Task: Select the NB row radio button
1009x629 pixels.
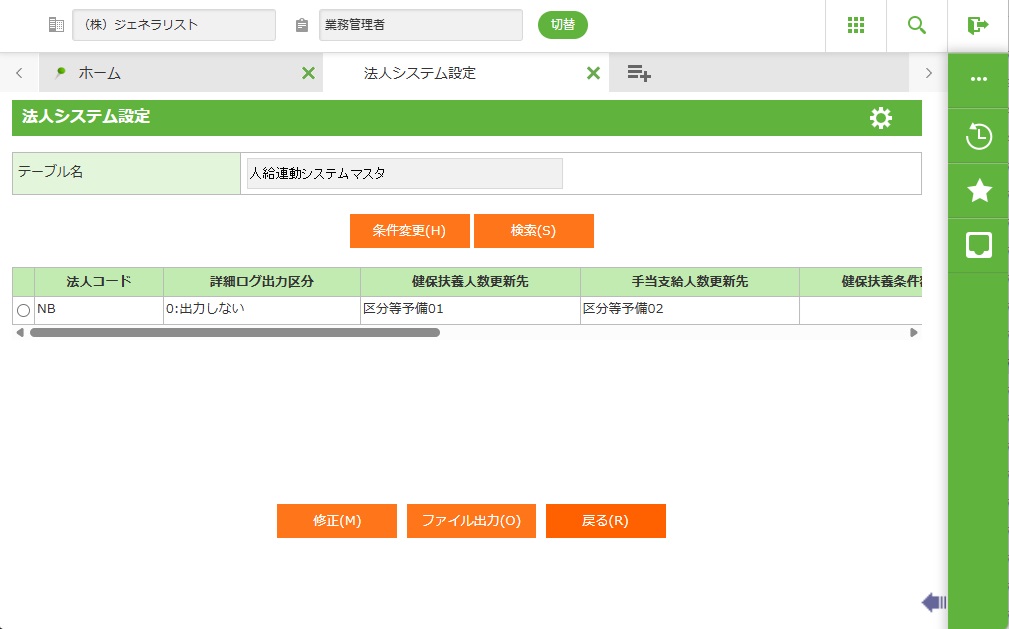Action: click(23, 311)
